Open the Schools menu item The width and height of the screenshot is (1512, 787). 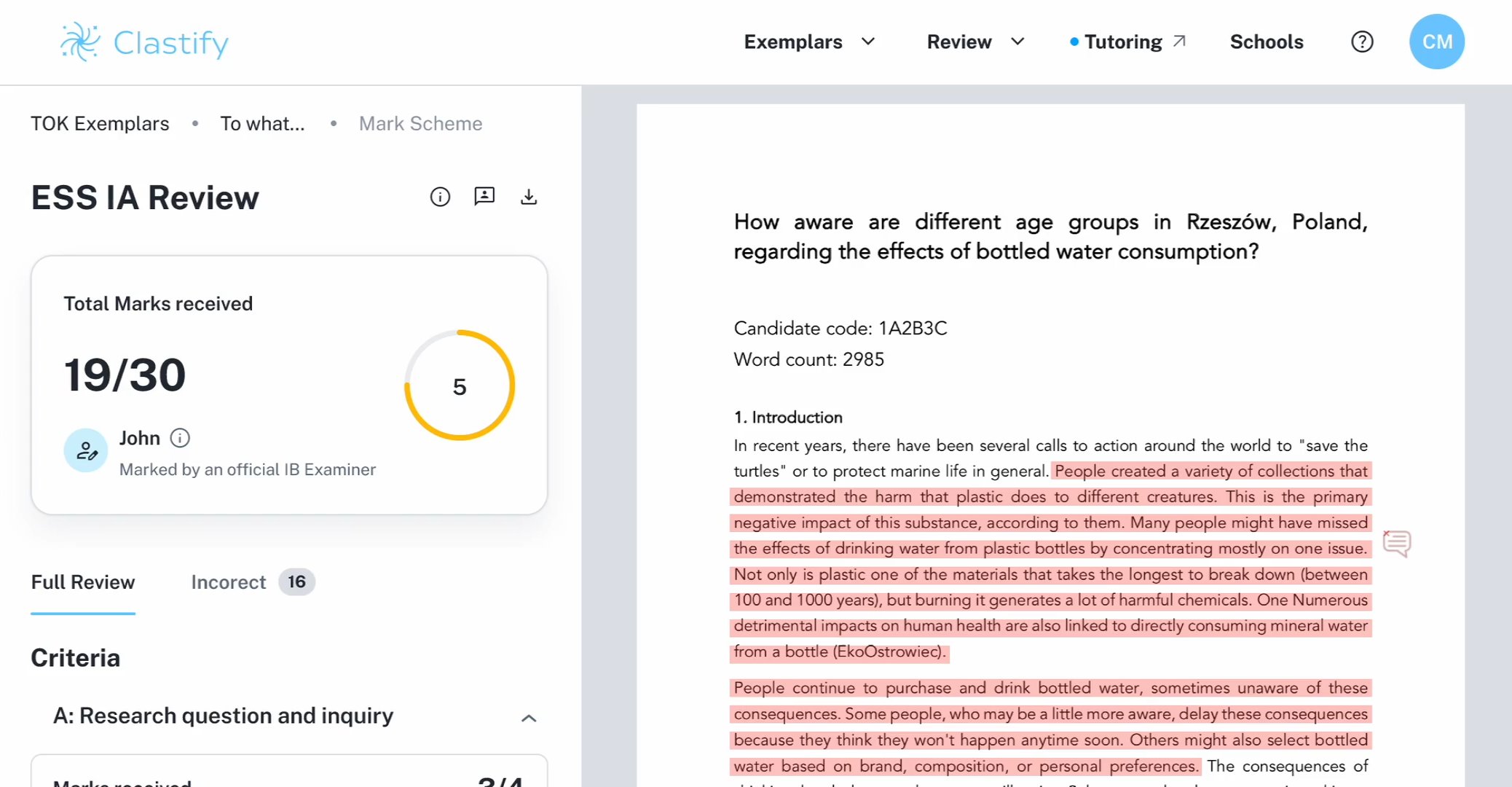pyautogui.click(x=1267, y=42)
